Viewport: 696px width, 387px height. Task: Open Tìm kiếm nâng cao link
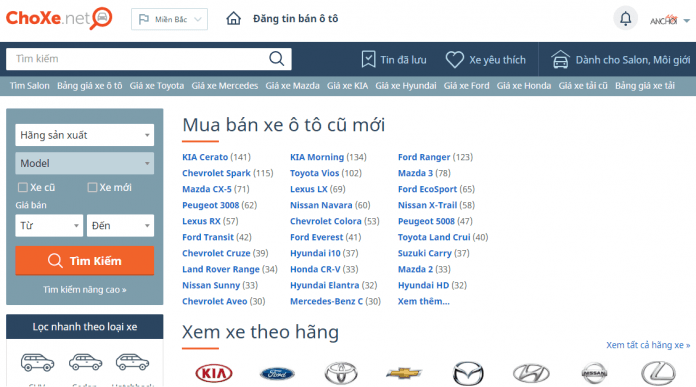tap(84, 289)
